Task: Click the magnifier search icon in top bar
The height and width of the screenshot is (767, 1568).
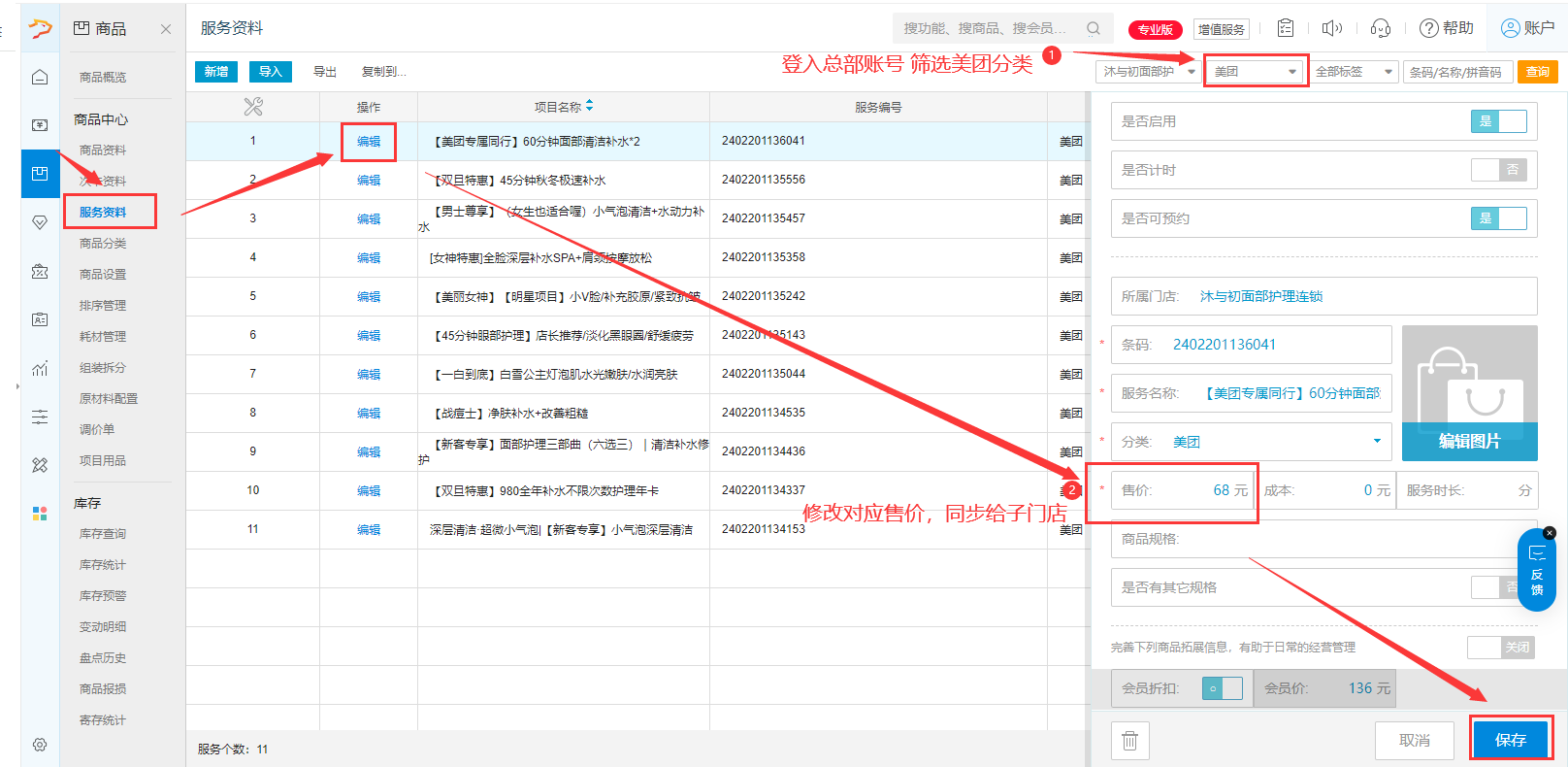Action: click(1094, 28)
